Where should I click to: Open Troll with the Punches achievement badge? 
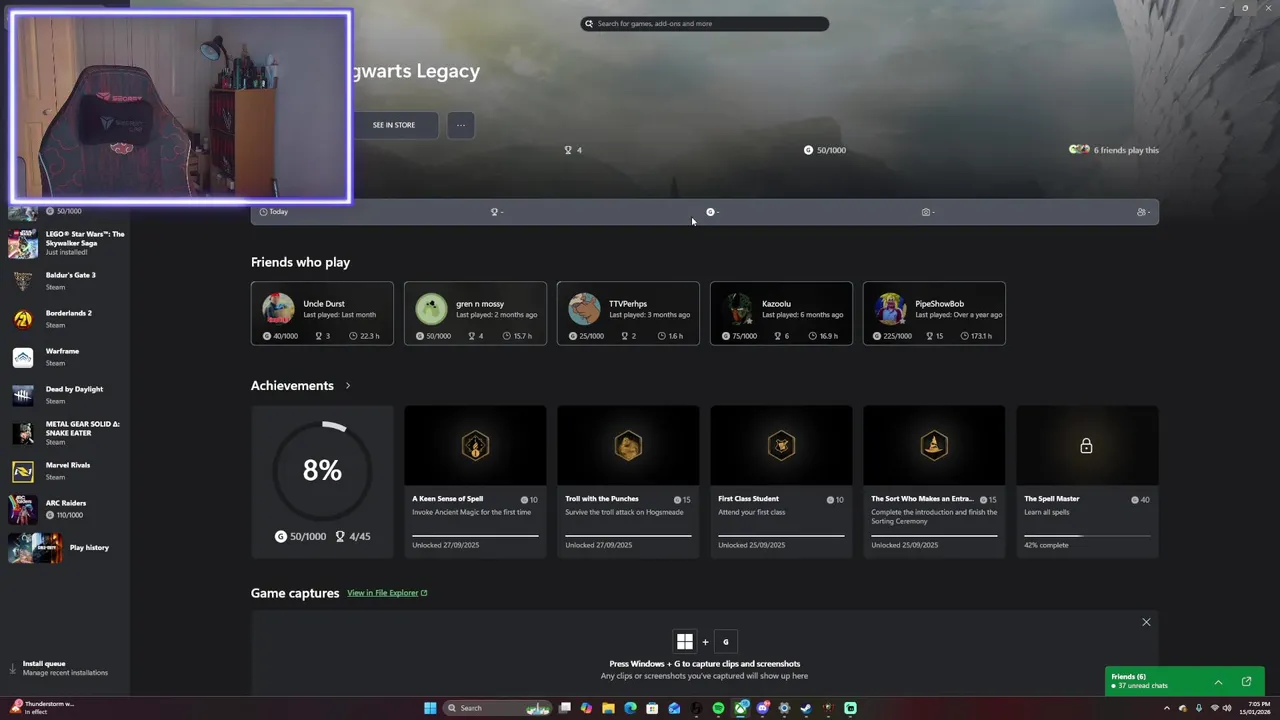pos(628,446)
